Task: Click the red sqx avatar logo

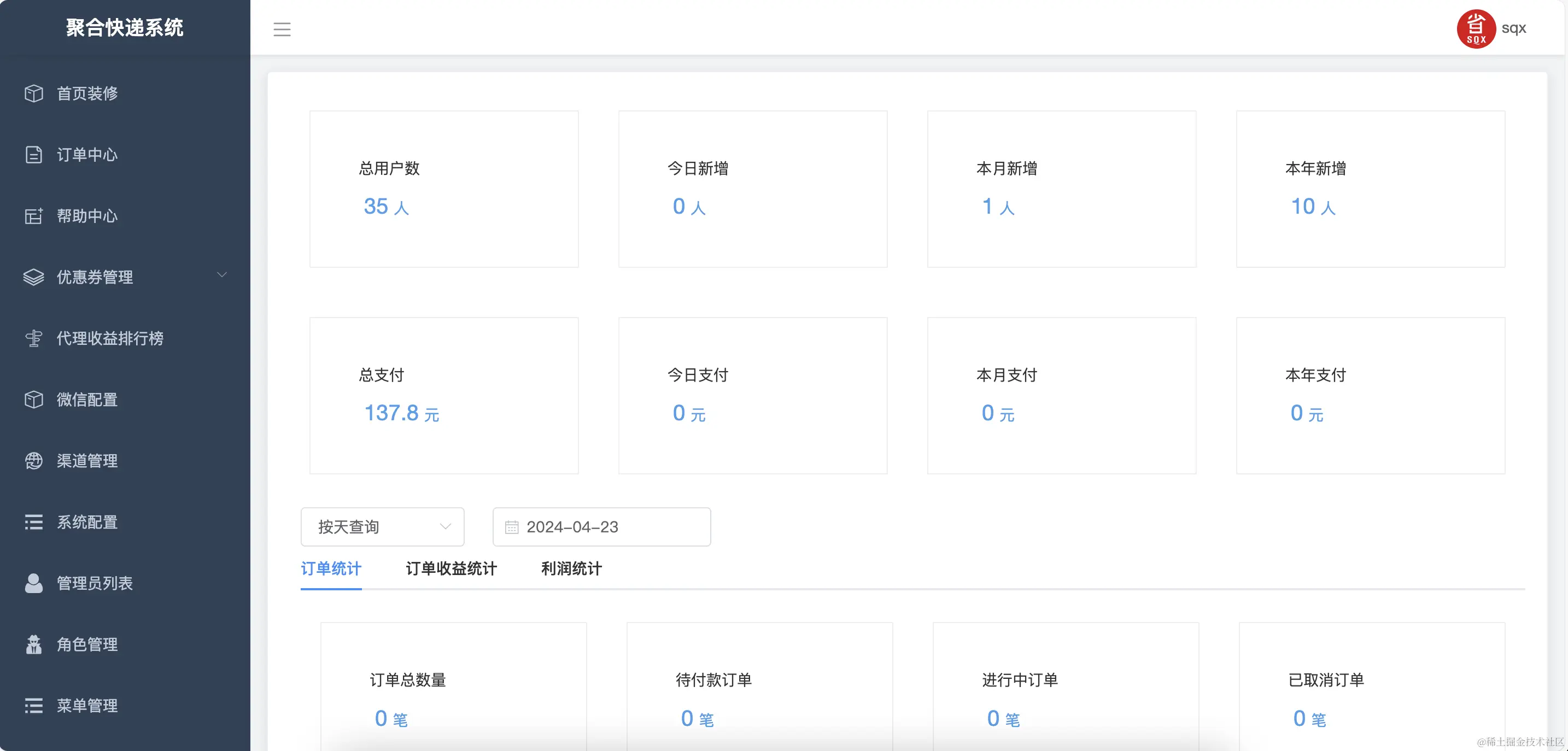Action: pos(1476,28)
